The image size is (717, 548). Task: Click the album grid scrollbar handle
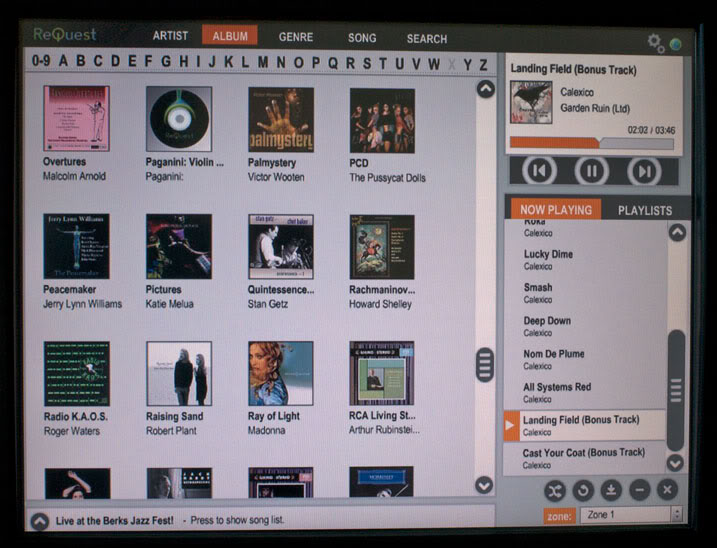pos(485,365)
